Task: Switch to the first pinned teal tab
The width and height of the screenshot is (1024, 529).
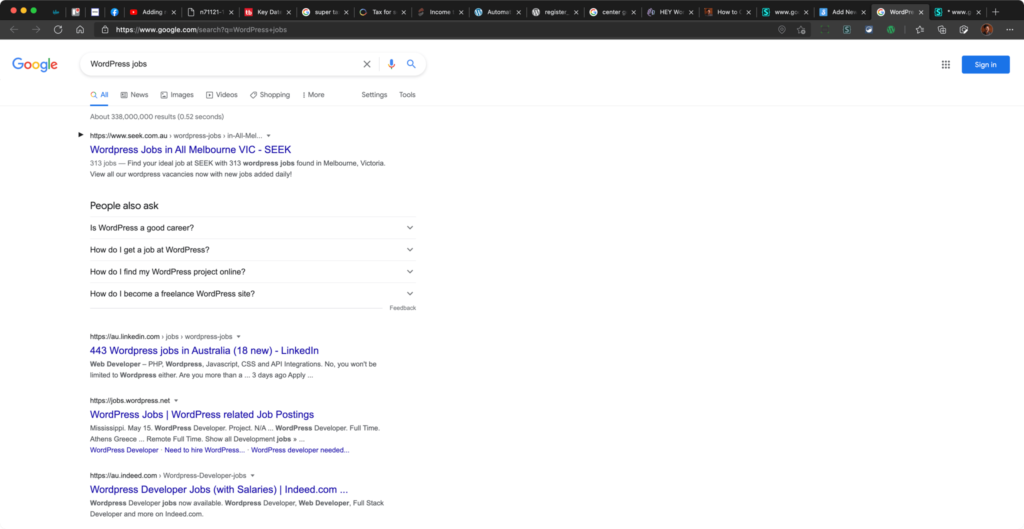Action: coord(57,12)
